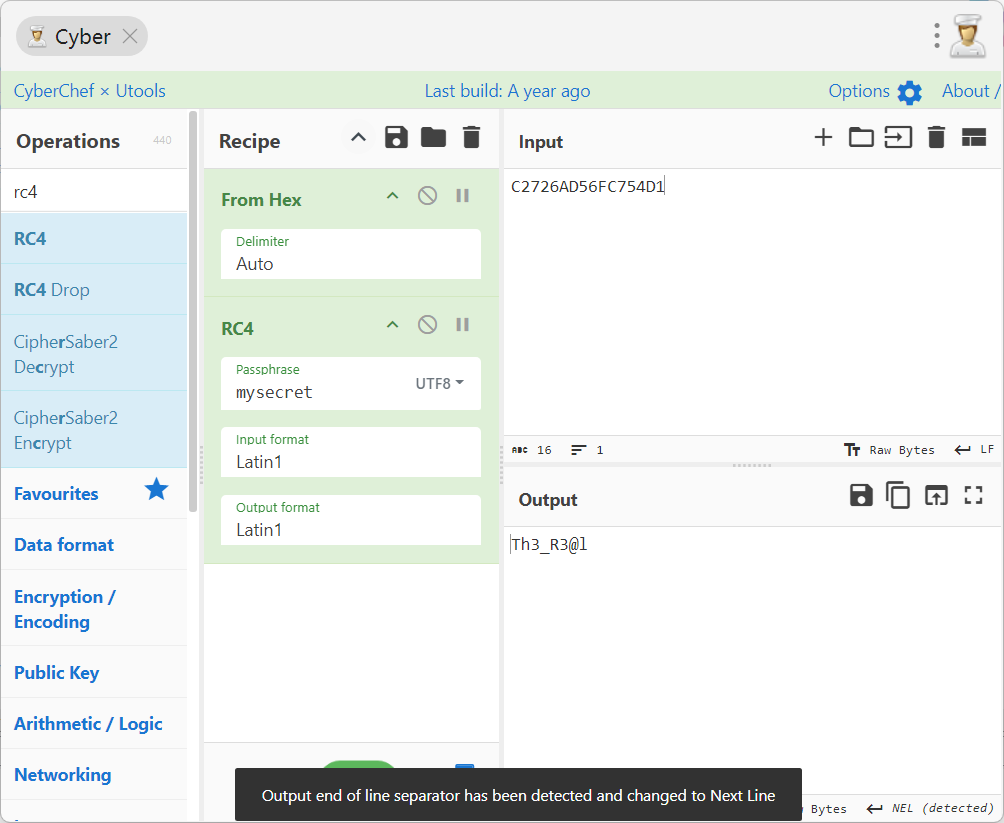This screenshot has height=823, width=1004.
Task: Save output to file icon
Action: point(861,496)
